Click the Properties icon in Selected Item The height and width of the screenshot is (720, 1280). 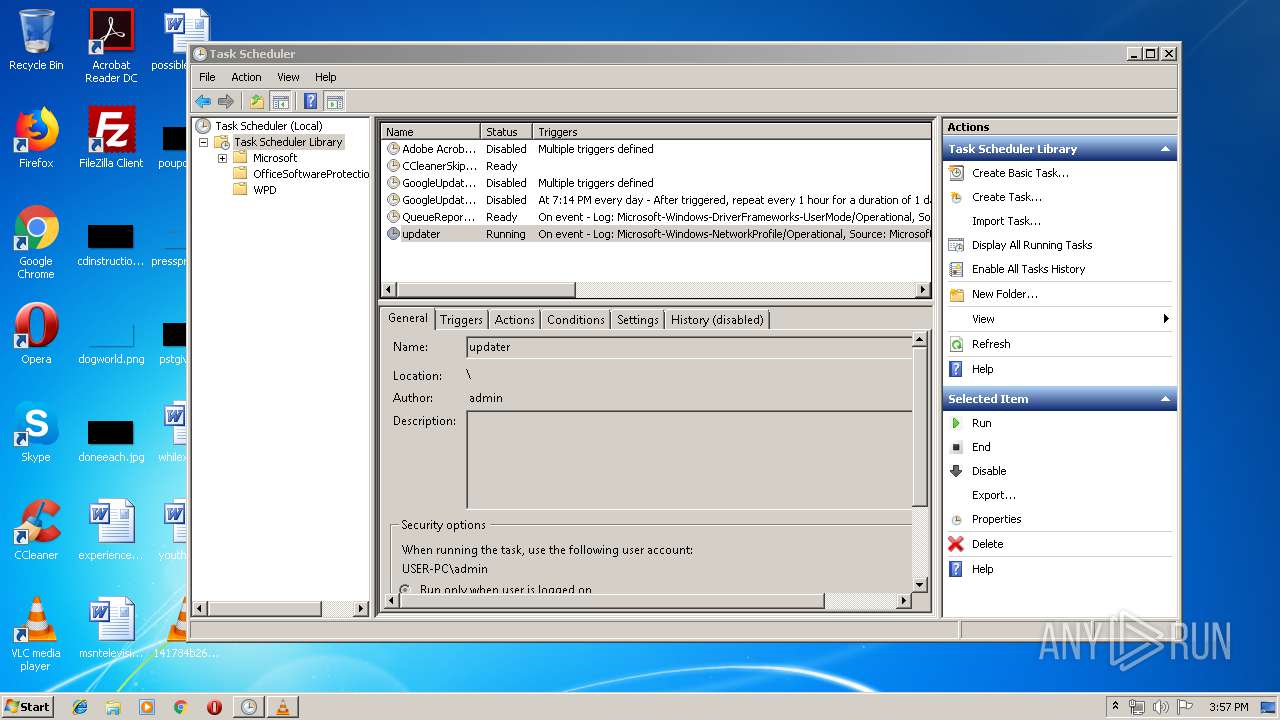tap(956, 520)
